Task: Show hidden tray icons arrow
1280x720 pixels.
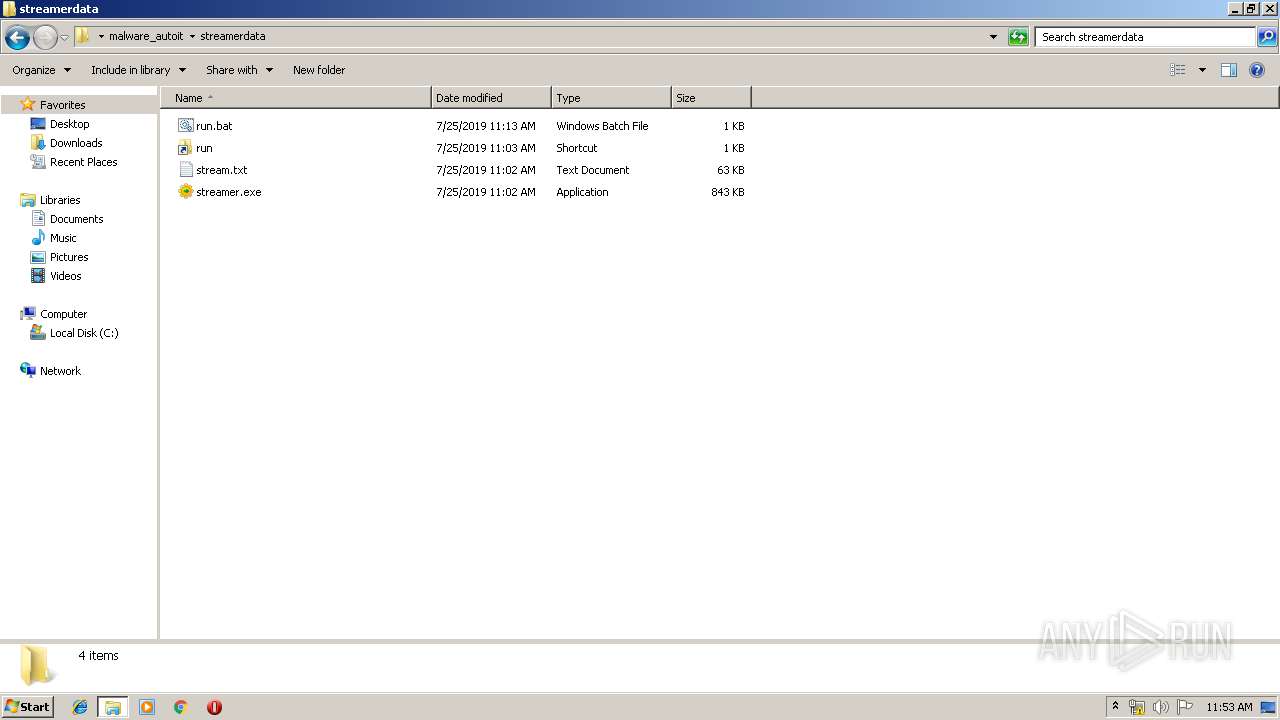Action: (x=1116, y=707)
